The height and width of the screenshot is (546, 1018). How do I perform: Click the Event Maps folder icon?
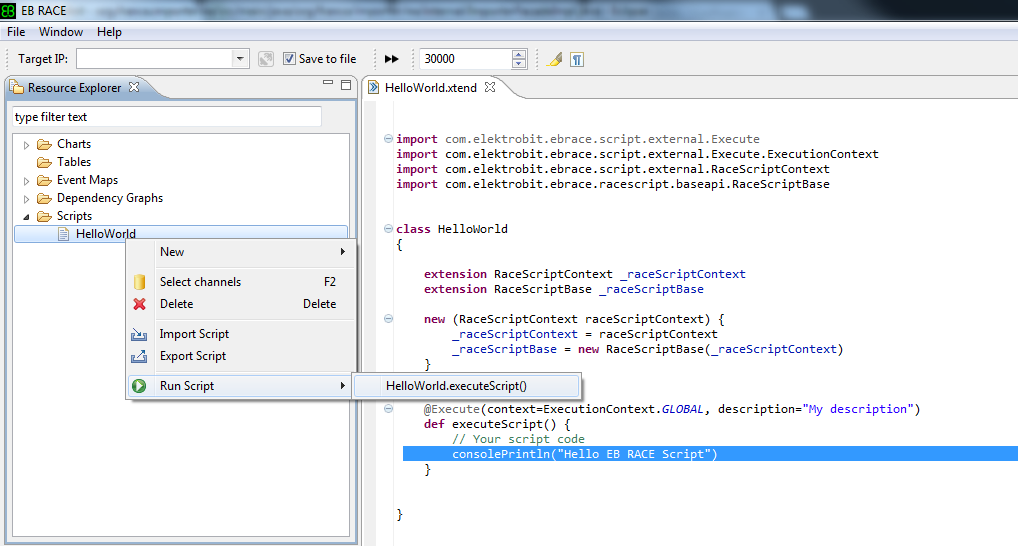pyautogui.click(x=44, y=180)
